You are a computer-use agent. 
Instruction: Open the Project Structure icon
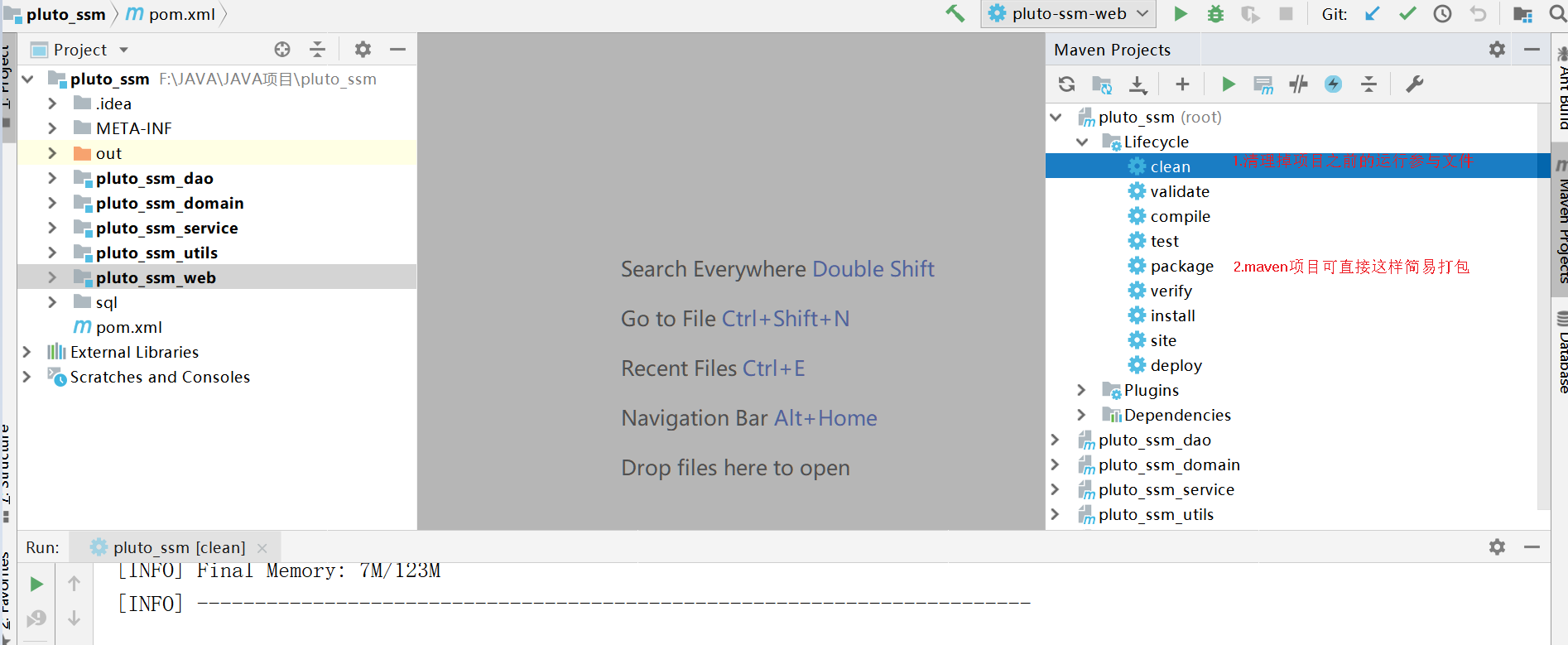click(x=1522, y=14)
